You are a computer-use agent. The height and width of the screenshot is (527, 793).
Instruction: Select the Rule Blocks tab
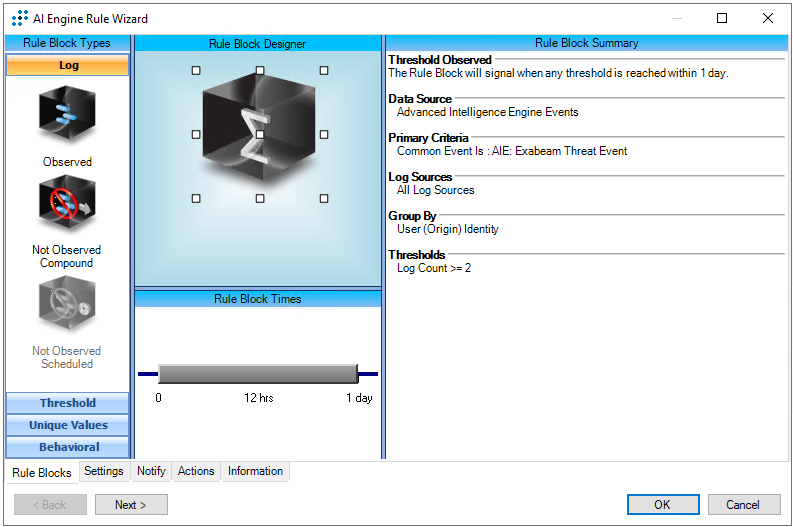pyautogui.click(x=42, y=472)
